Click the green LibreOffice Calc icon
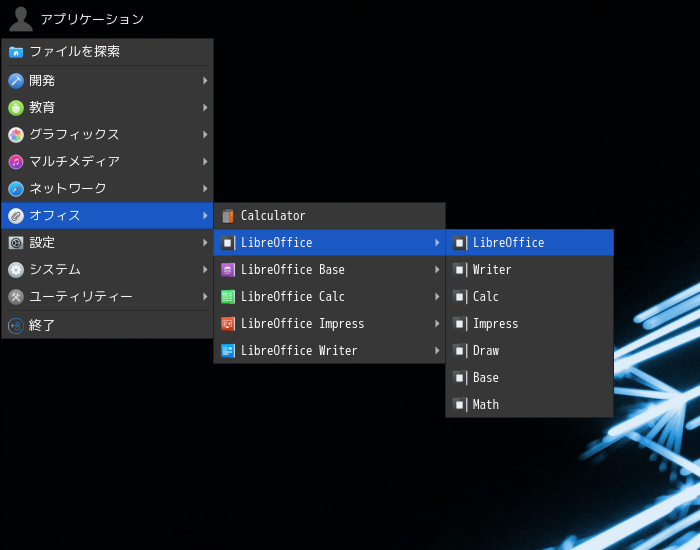The height and width of the screenshot is (550, 700). [228, 297]
